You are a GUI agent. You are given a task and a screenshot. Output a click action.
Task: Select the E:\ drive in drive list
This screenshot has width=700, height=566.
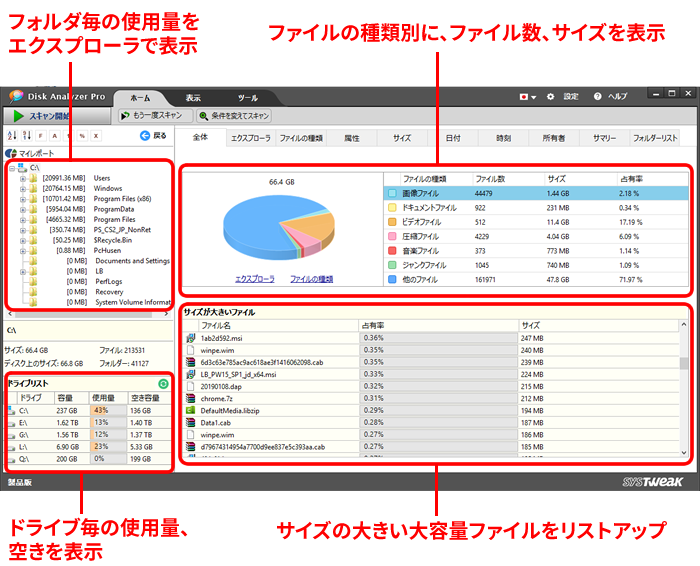coord(88,423)
